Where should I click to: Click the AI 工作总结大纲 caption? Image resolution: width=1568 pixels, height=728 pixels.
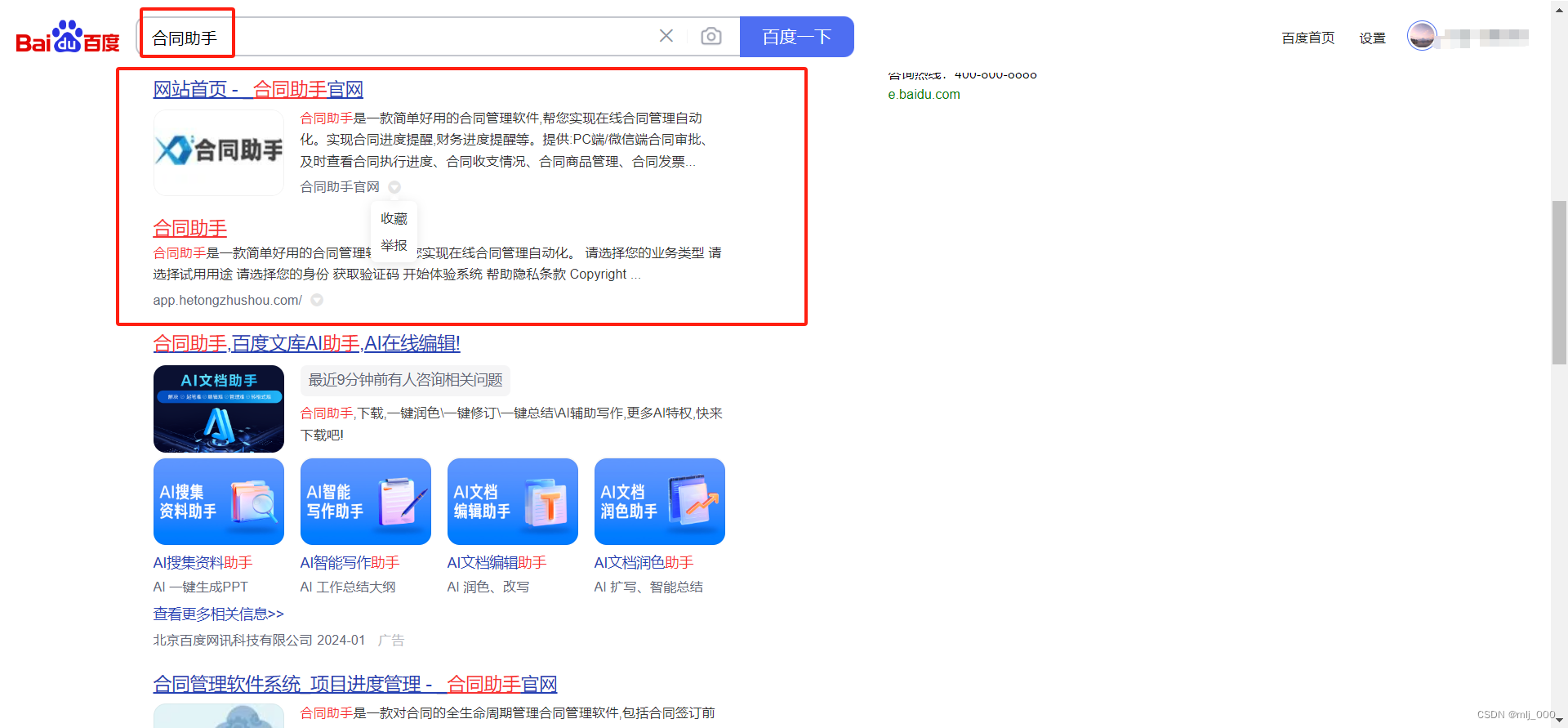[348, 587]
